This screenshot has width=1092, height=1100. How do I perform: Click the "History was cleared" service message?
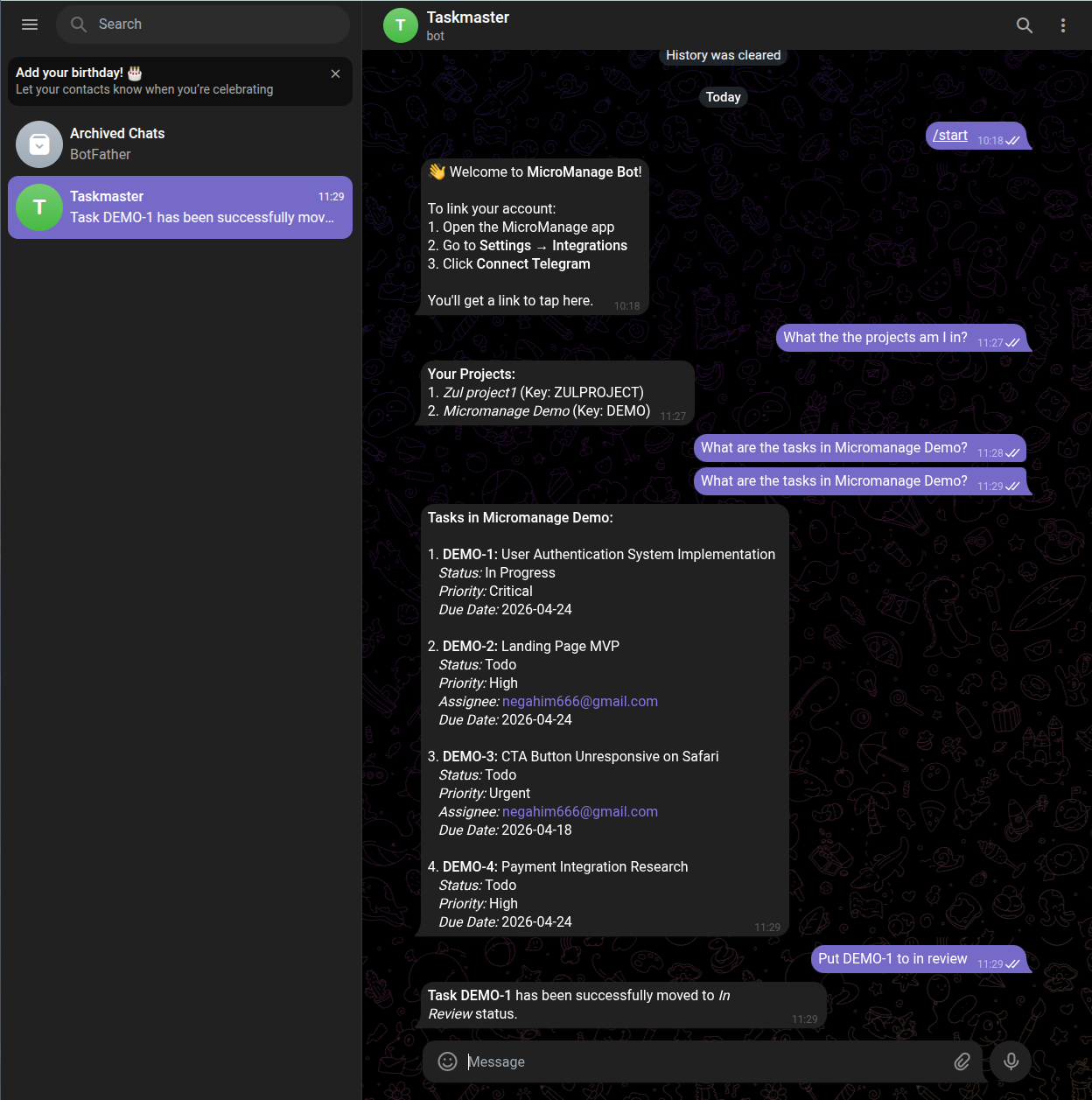(x=724, y=55)
